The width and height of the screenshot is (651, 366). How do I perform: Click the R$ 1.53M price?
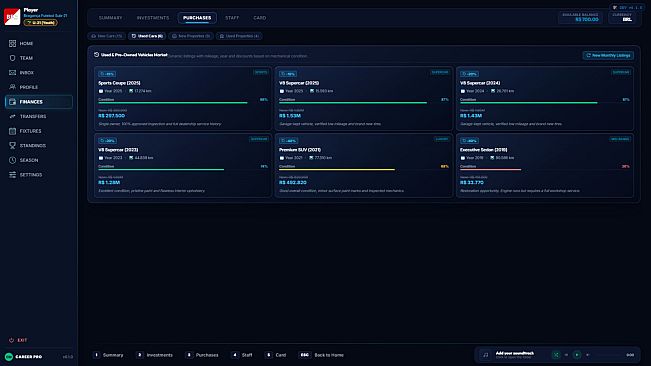(x=290, y=116)
